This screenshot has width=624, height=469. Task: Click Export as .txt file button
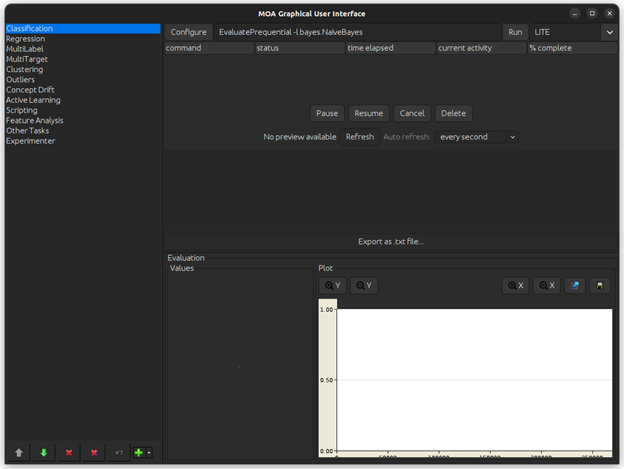(x=391, y=242)
